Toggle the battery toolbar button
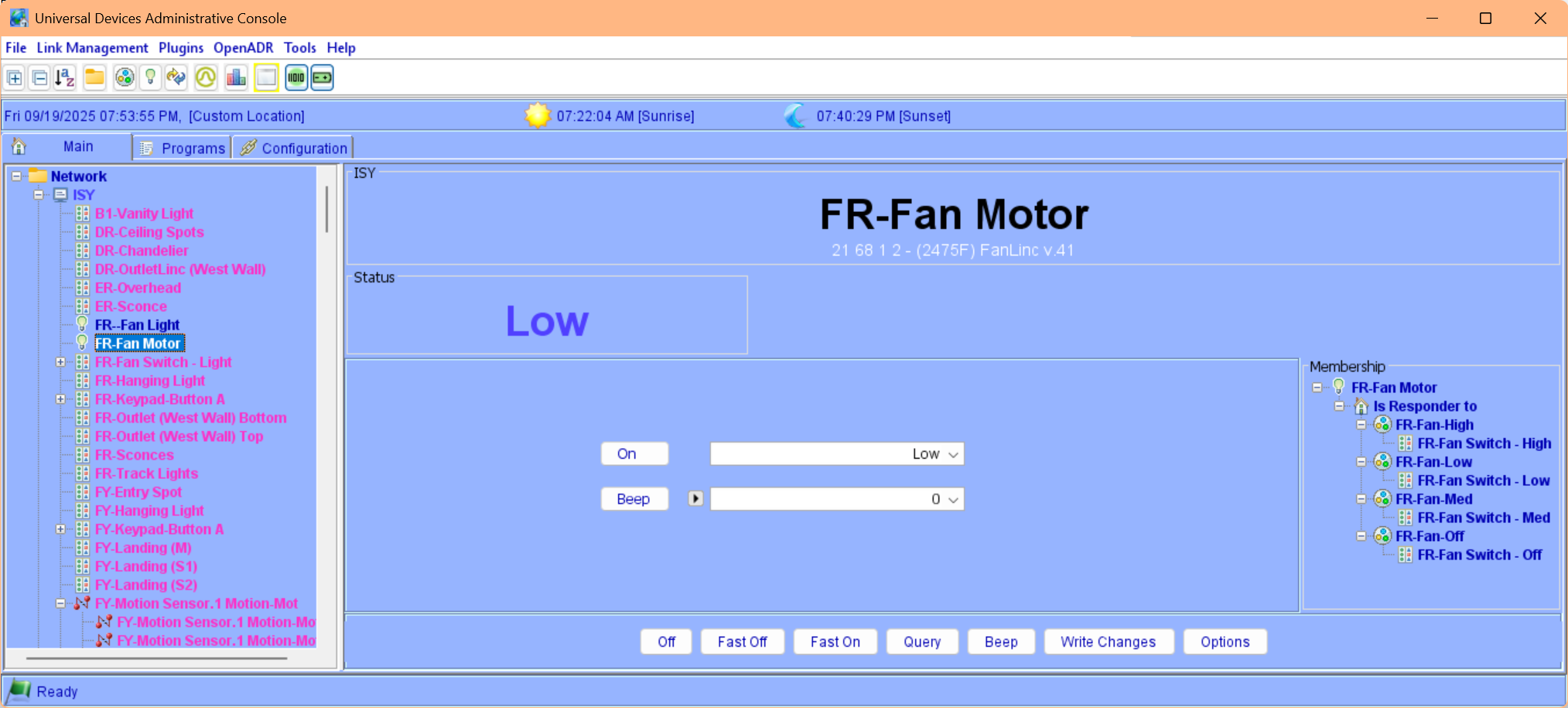Image resolution: width=1568 pixels, height=708 pixels. [x=323, y=78]
